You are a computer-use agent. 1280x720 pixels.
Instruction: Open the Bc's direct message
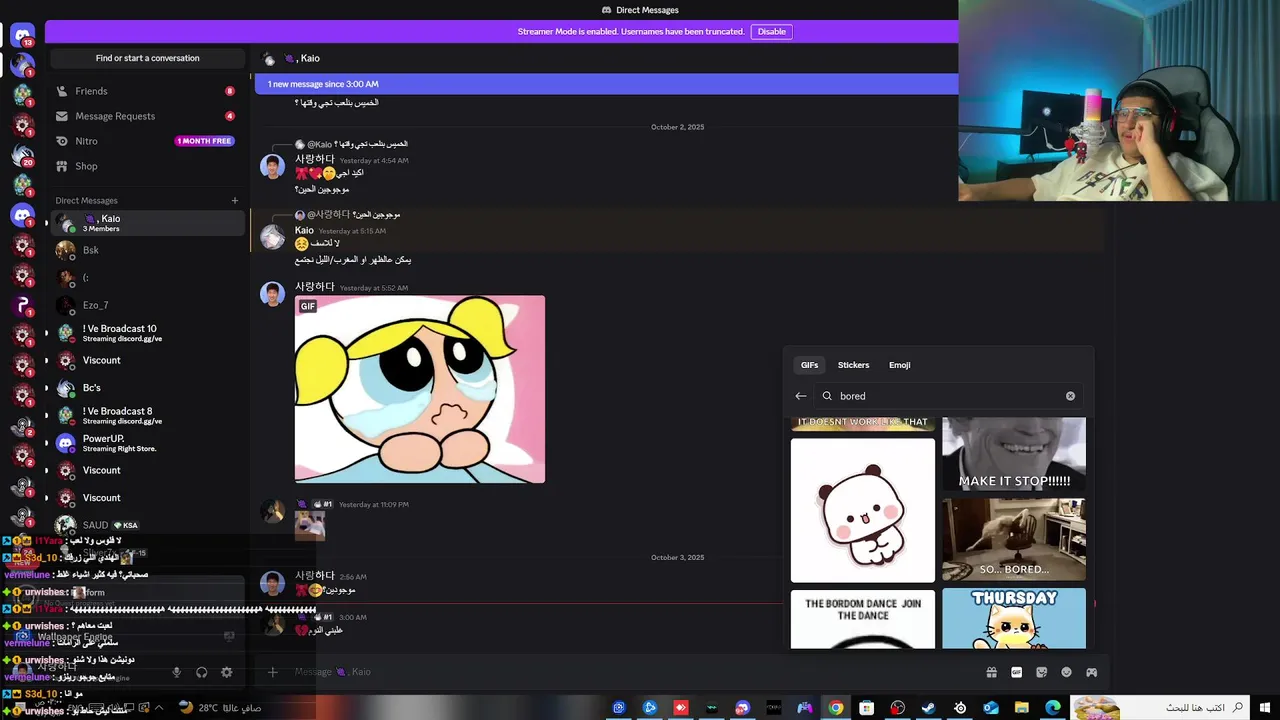point(147,388)
